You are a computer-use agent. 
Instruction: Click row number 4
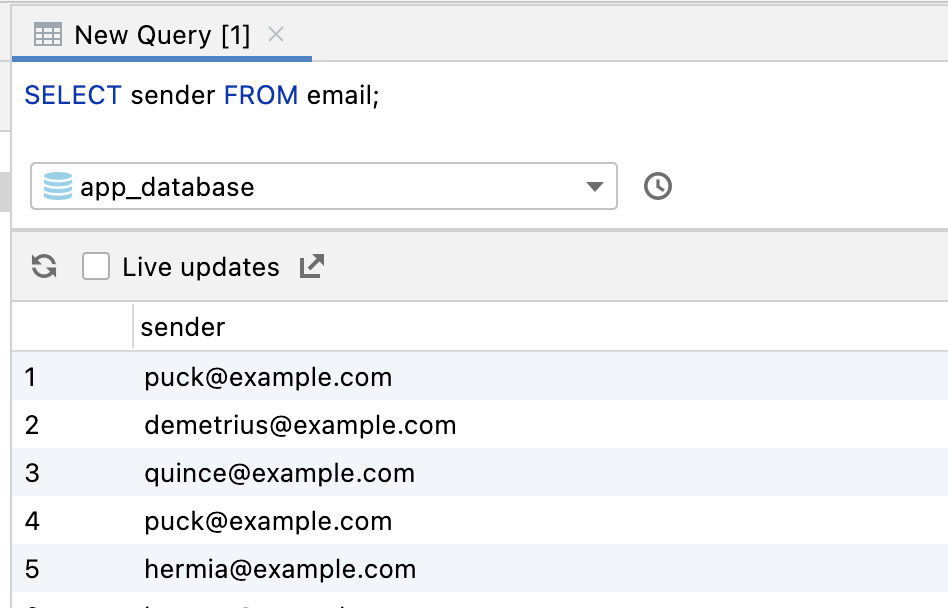[32, 521]
